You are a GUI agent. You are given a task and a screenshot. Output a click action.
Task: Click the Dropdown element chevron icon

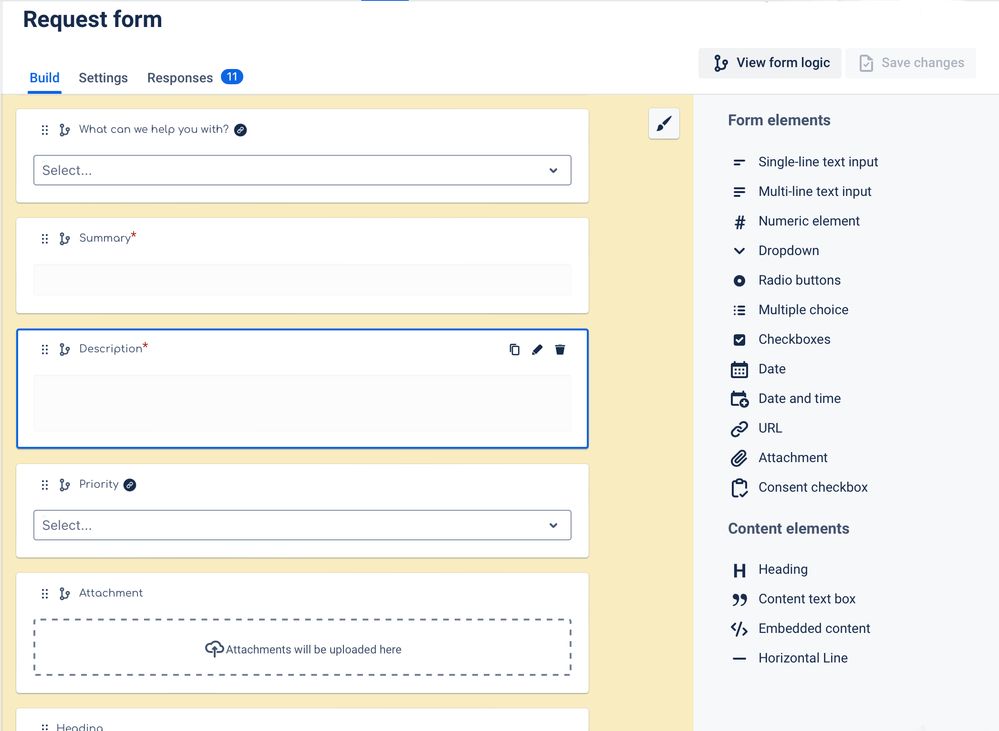739,251
